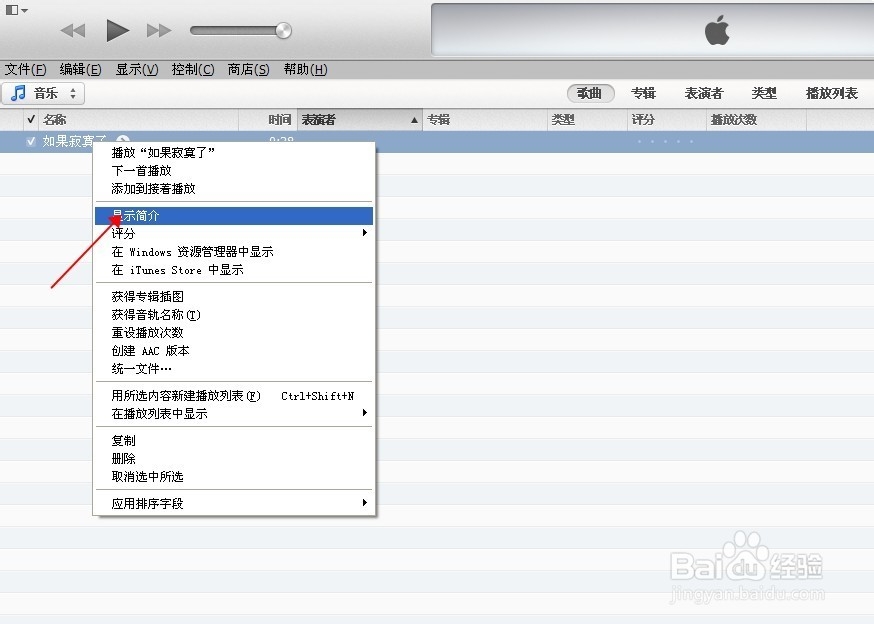Open the 编辑(E) menu
Image resolution: width=874 pixels, height=624 pixels.
pos(81,70)
